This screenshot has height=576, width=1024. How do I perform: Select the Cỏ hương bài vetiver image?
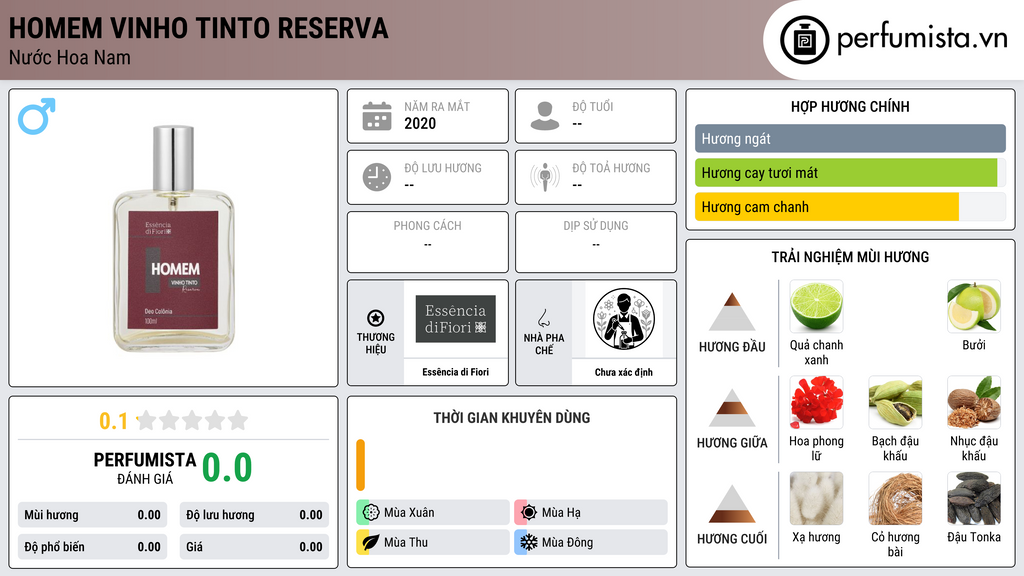pos(895,498)
